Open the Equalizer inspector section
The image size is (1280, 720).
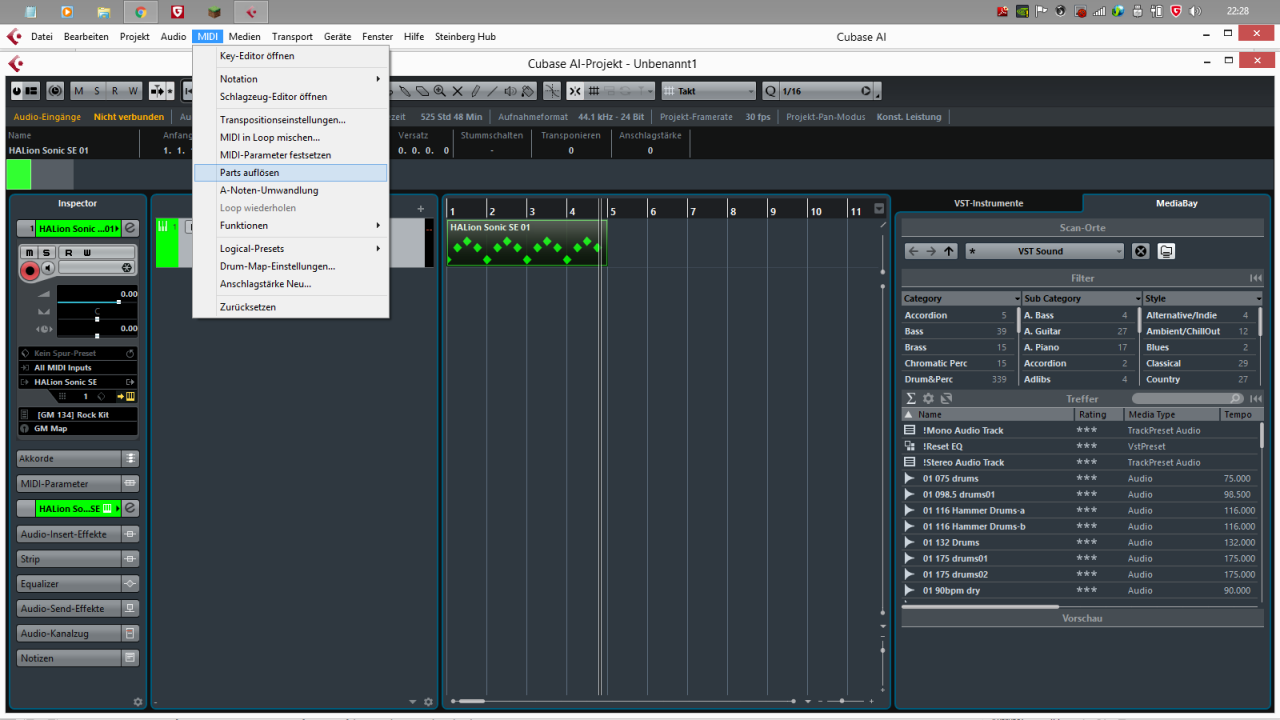pos(78,583)
